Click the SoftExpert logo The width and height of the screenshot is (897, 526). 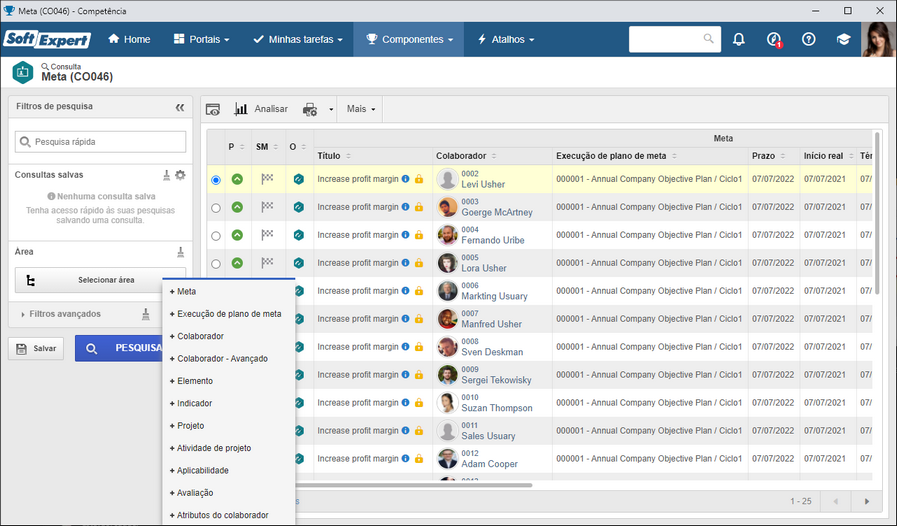47,39
